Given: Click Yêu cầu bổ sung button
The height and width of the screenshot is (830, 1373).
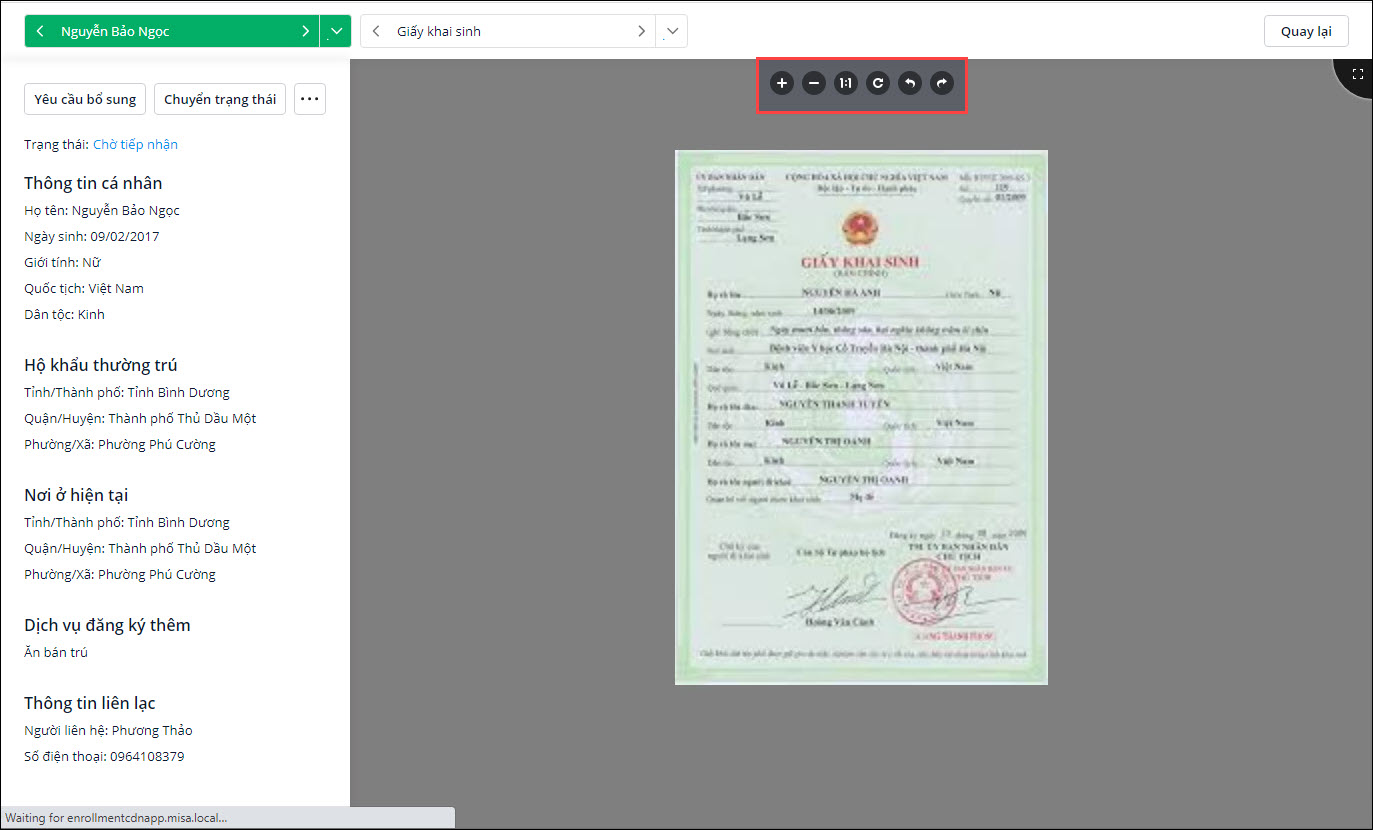Looking at the screenshot, I should [x=85, y=99].
